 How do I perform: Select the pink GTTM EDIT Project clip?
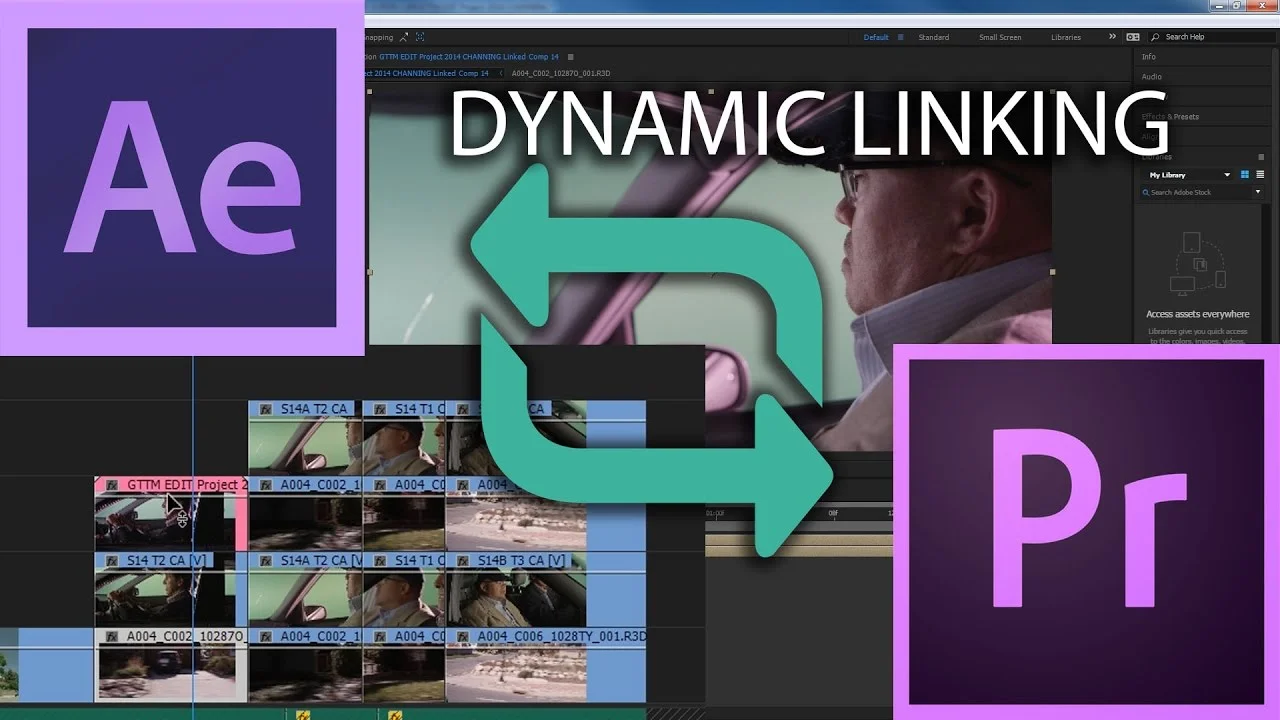point(171,512)
